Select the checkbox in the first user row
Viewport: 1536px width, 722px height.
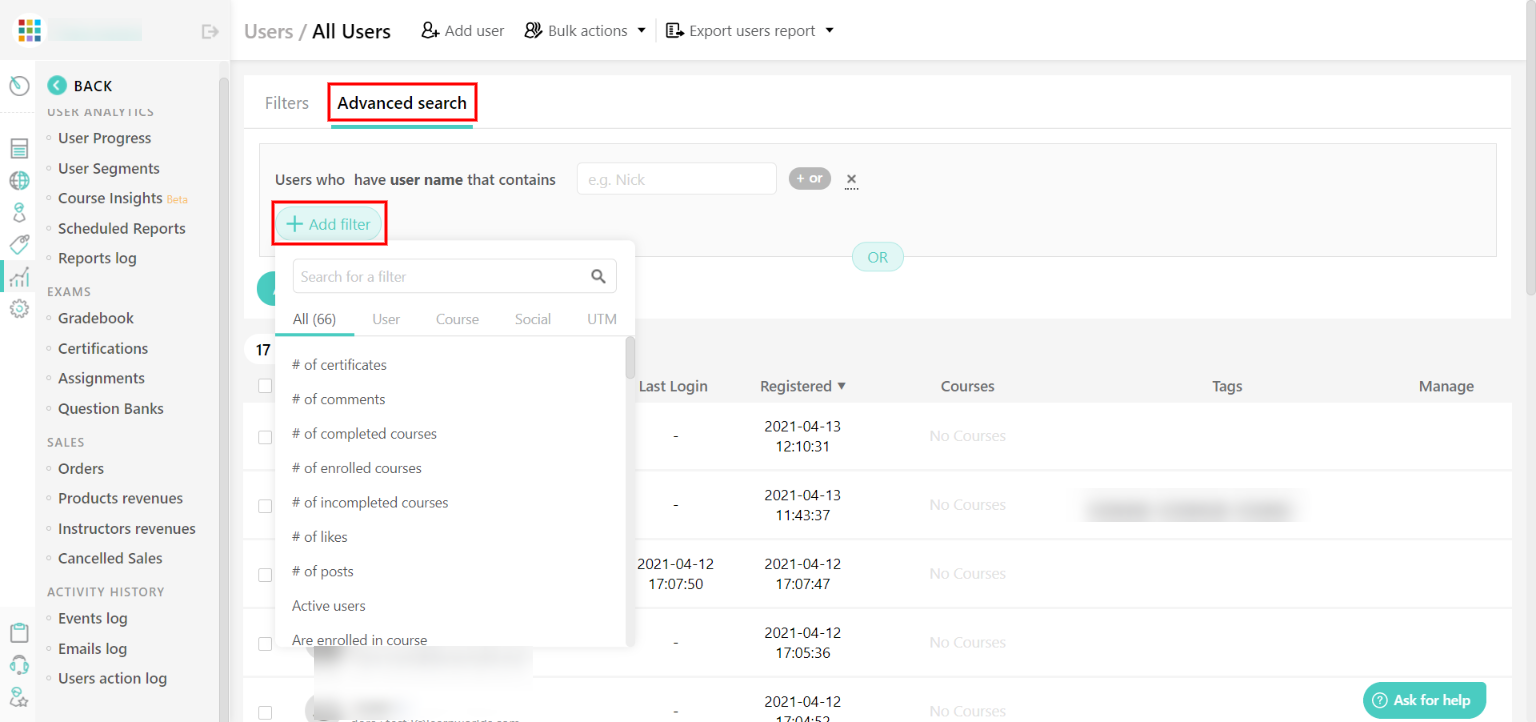coord(265,437)
